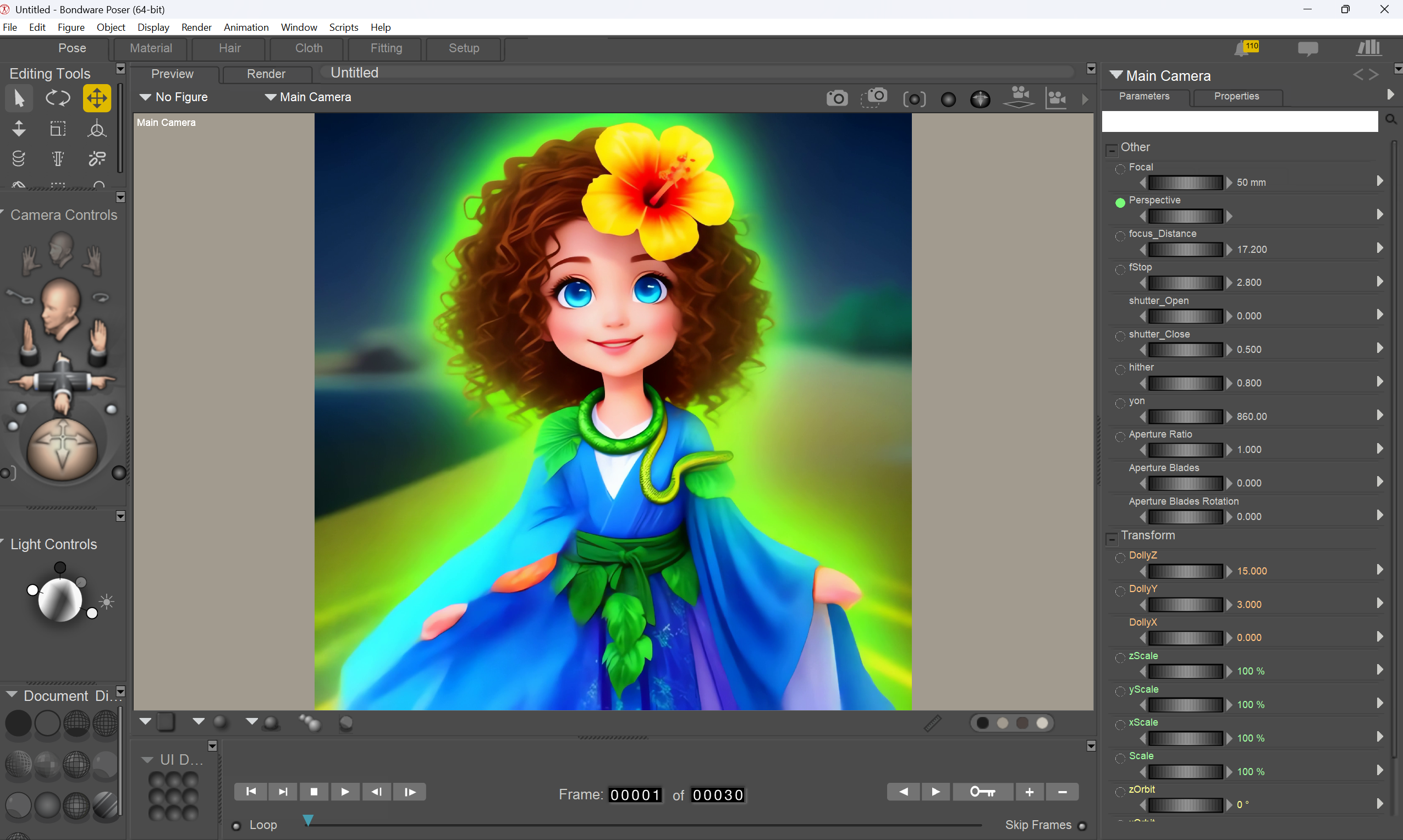This screenshot has width=1403, height=840.
Task: Switch to the Properties tab
Action: 1236,96
